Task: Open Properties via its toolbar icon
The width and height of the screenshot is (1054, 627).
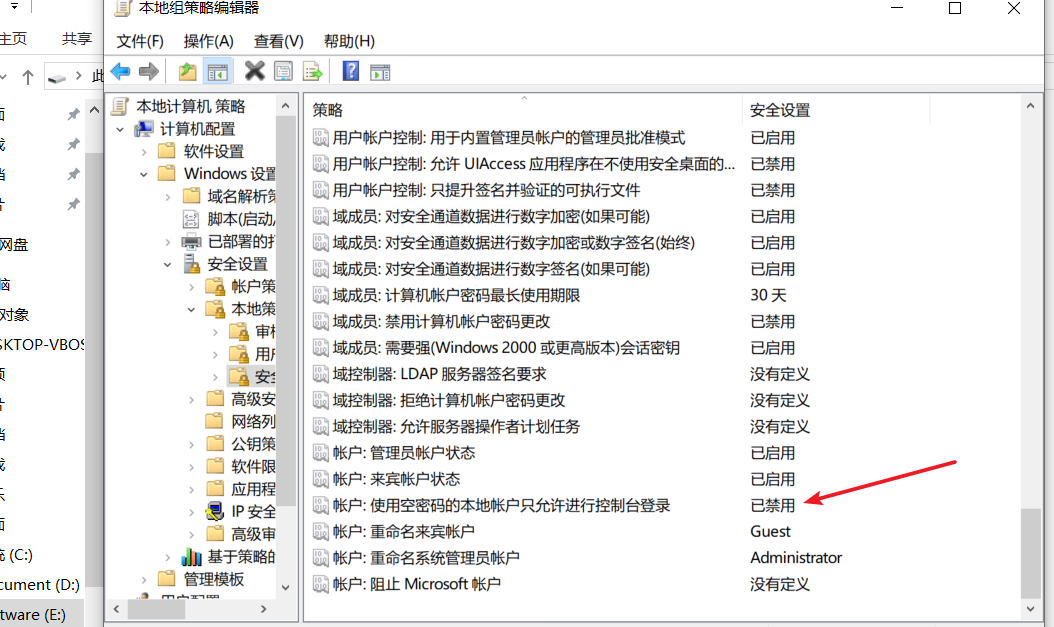Action: (x=281, y=71)
